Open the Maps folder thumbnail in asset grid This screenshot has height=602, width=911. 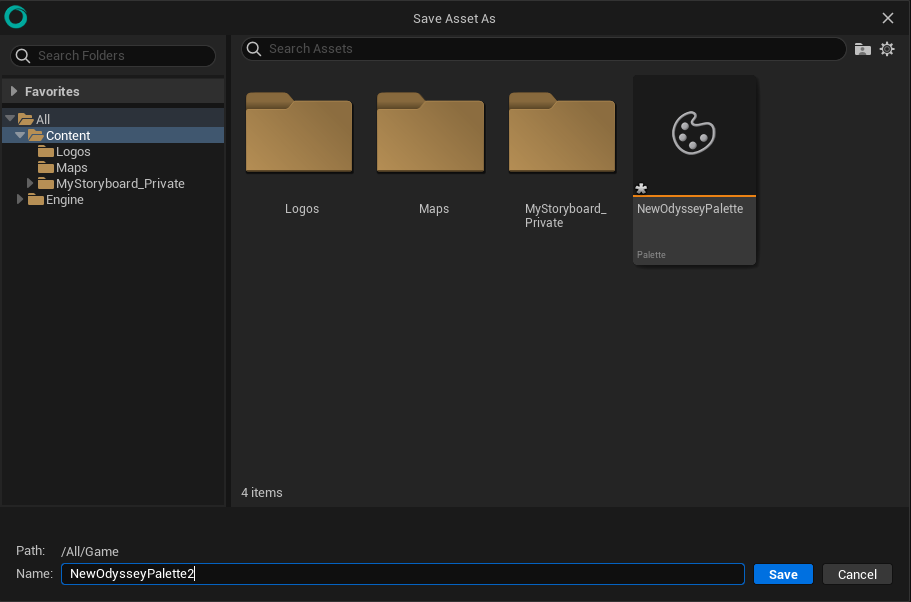click(x=430, y=133)
